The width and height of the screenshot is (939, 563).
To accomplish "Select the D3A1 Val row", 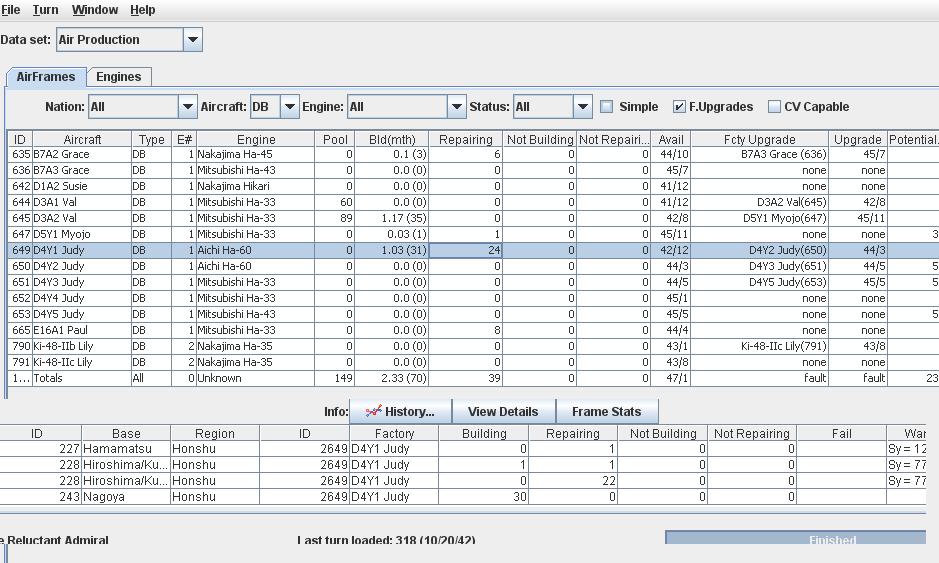I will [473, 202].
